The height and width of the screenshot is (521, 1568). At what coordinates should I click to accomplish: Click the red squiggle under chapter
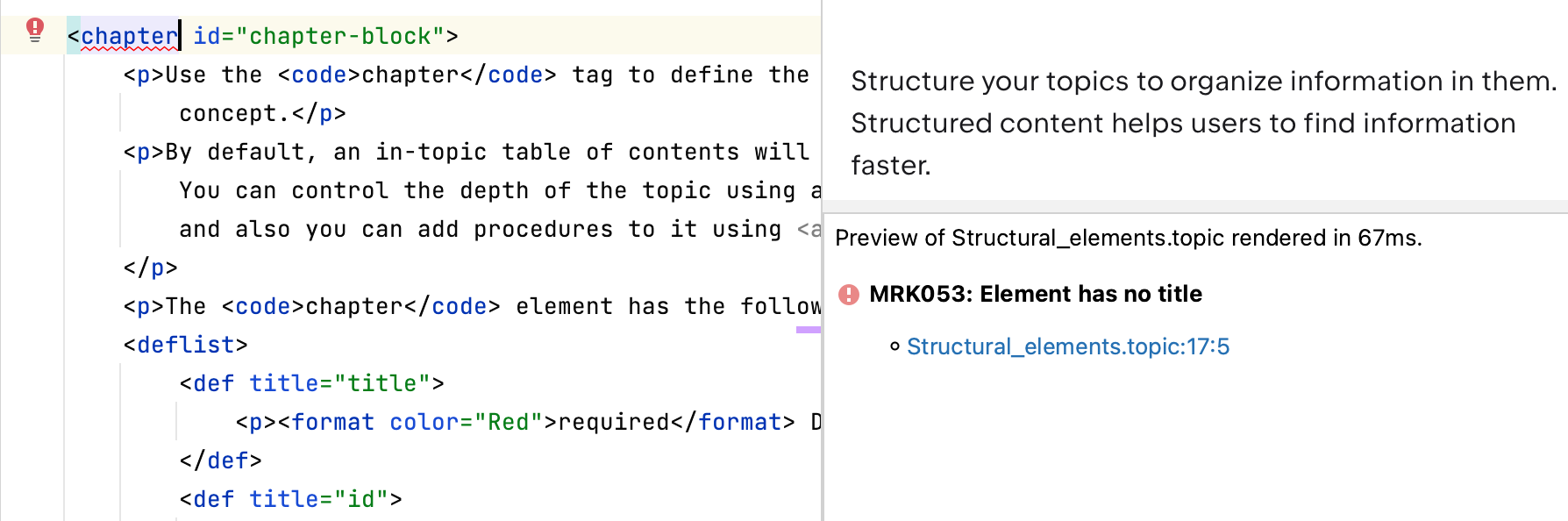point(129,47)
